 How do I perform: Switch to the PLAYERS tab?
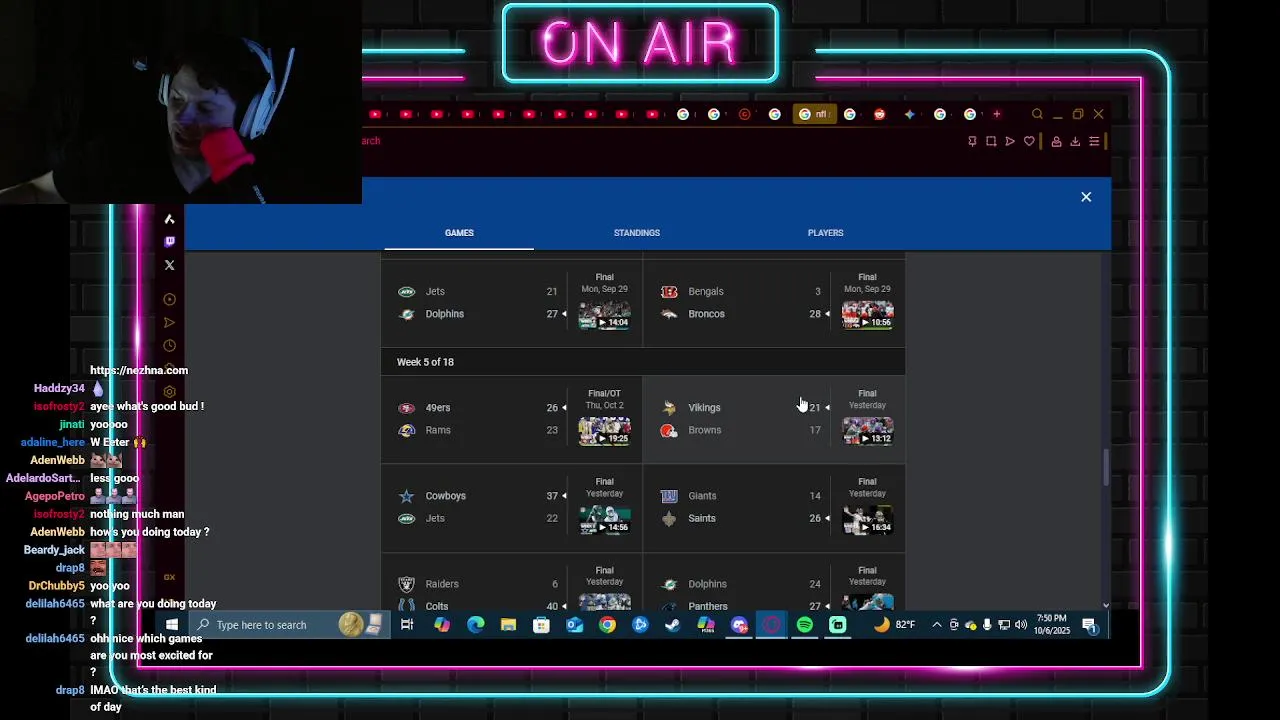pos(826,233)
